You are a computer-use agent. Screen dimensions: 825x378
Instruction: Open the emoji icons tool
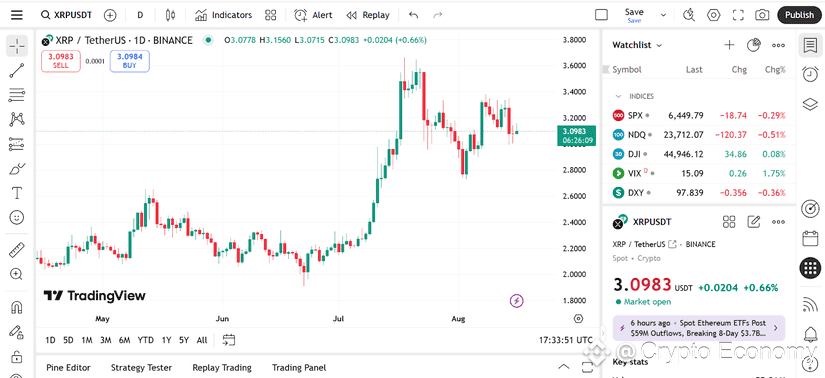(x=17, y=217)
